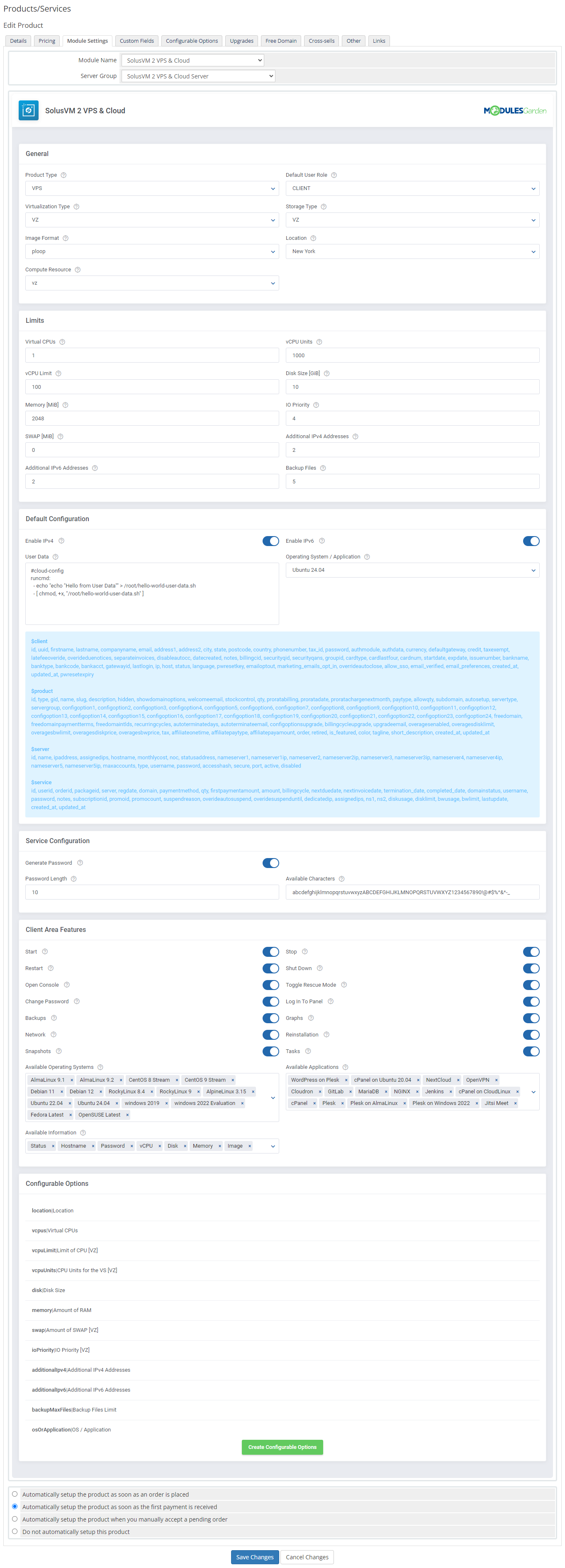Select Do not automatically setup this product
The image size is (565, 1568).
(x=15, y=1531)
